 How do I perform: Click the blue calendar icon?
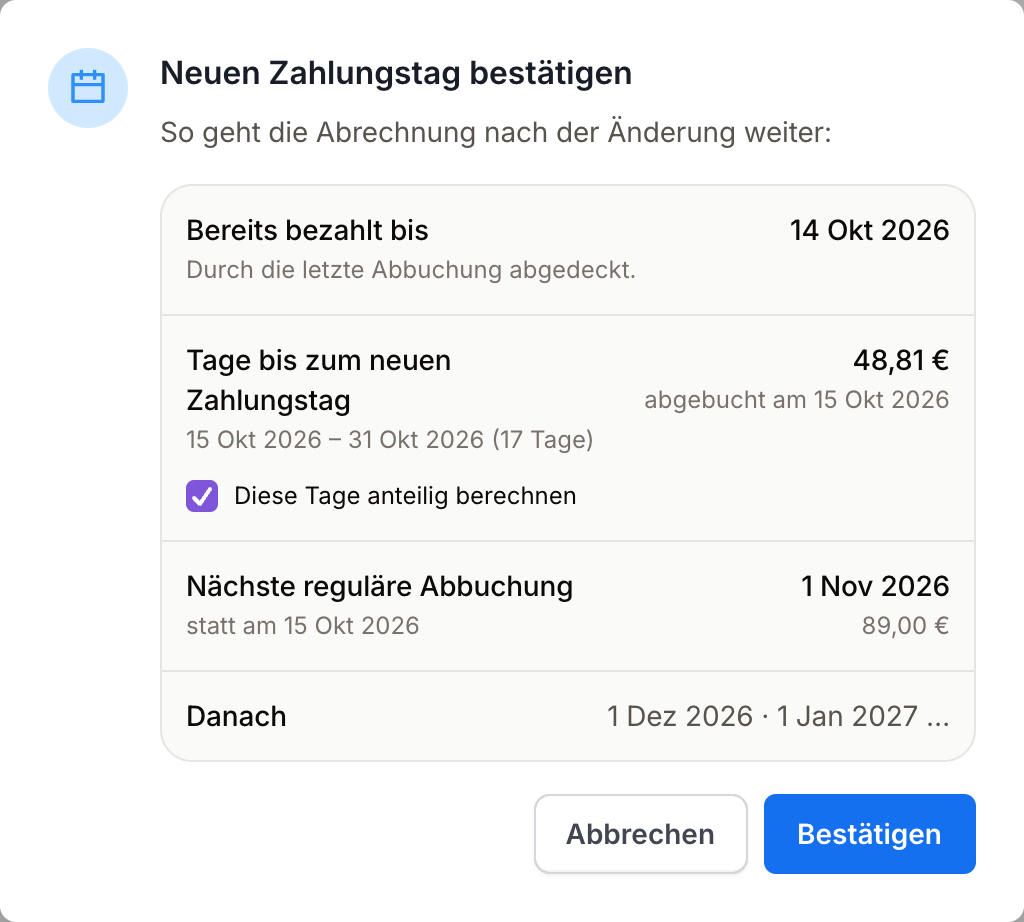[88, 87]
